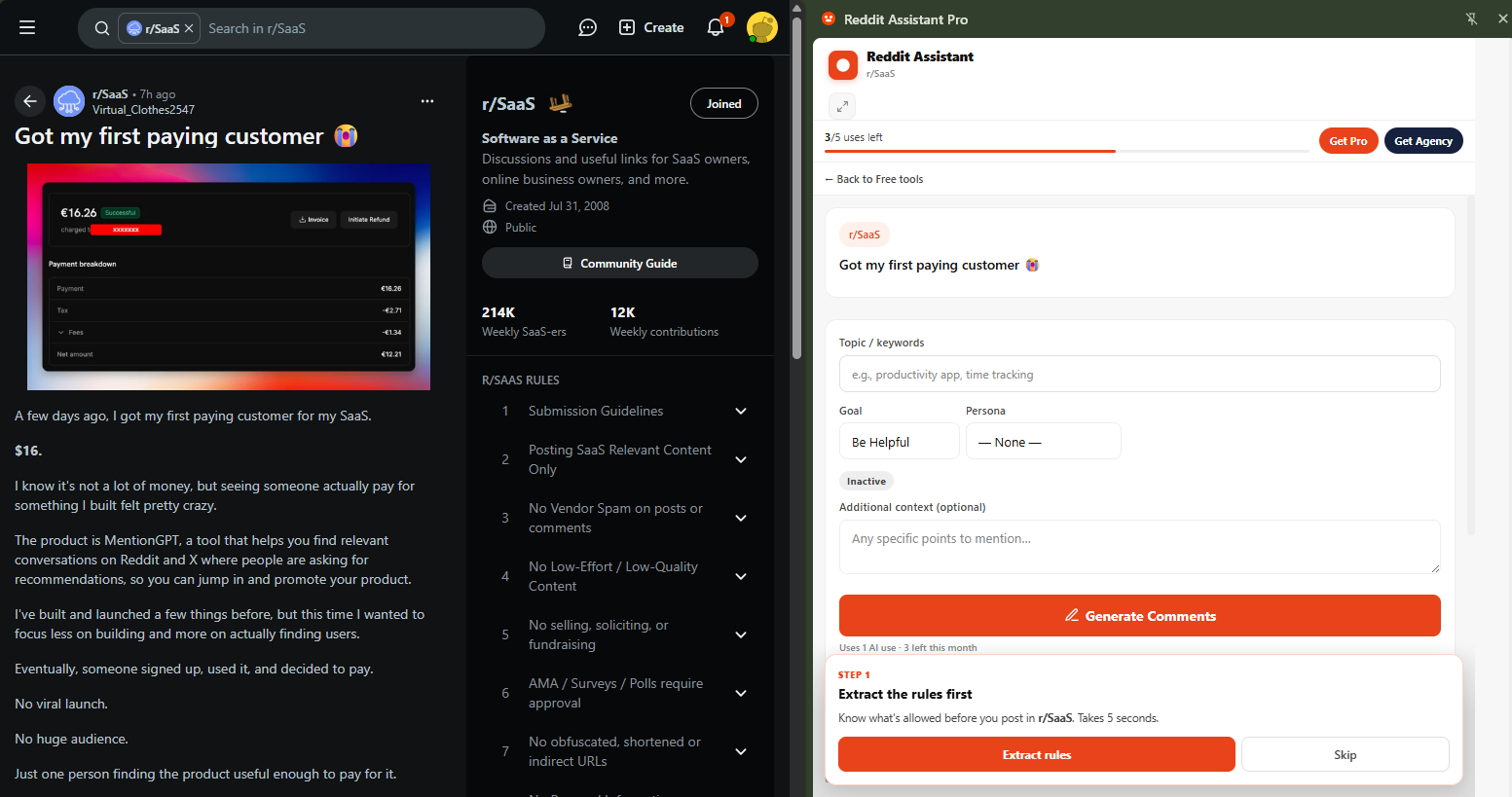
Task: Open the Reddit chat icon
Action: pos(587,27)
